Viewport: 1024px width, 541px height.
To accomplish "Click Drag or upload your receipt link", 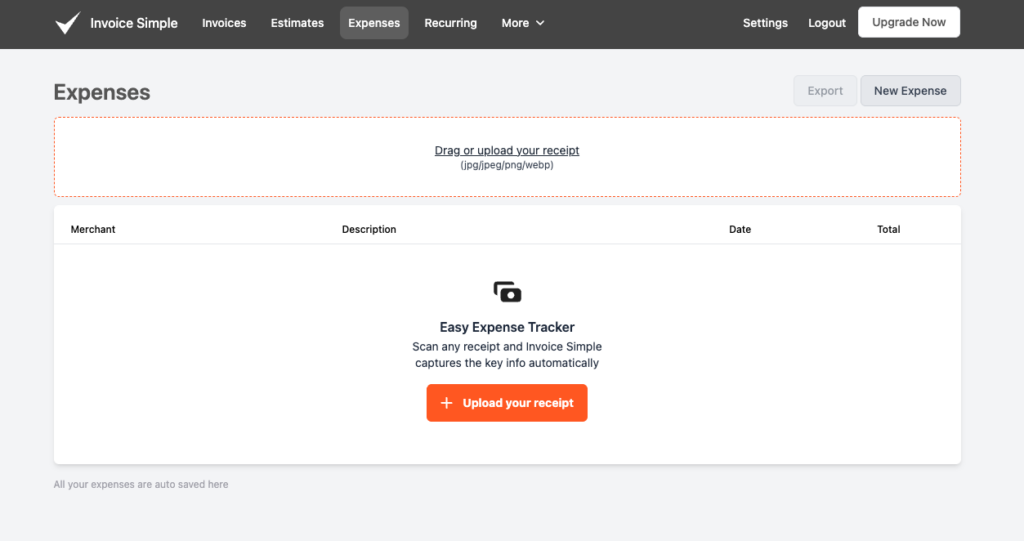I will [507, 150].
